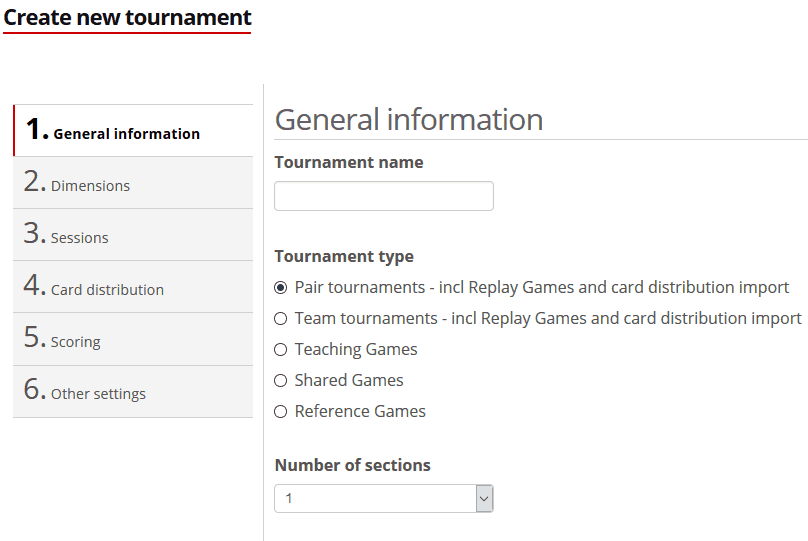The height and width of the screenshot is (541, 808).
Task: Click the Create new tournament page title
Action: [x=128, y=18]
